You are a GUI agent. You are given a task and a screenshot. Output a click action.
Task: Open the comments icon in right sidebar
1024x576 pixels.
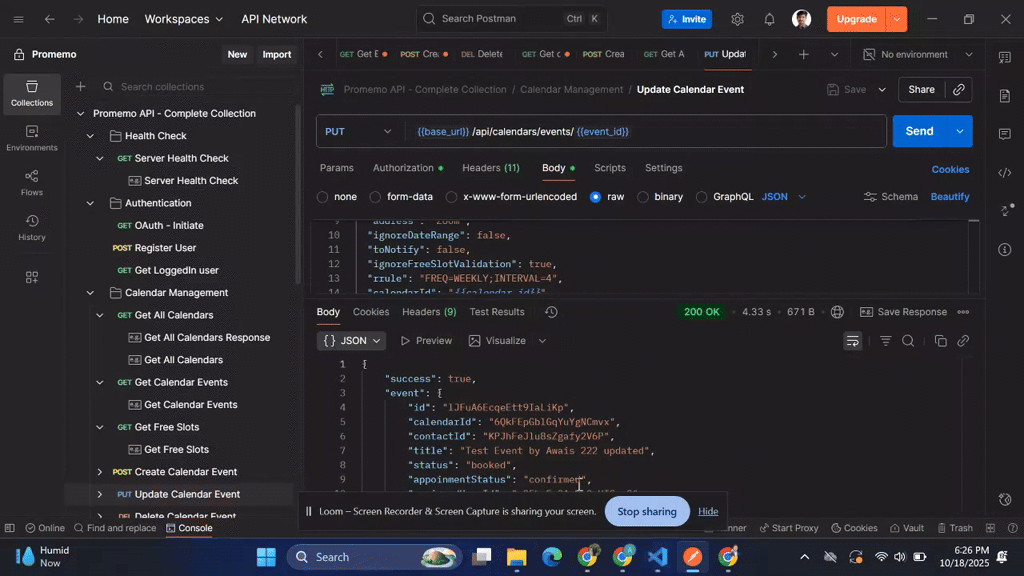(x=1004, y=134)
